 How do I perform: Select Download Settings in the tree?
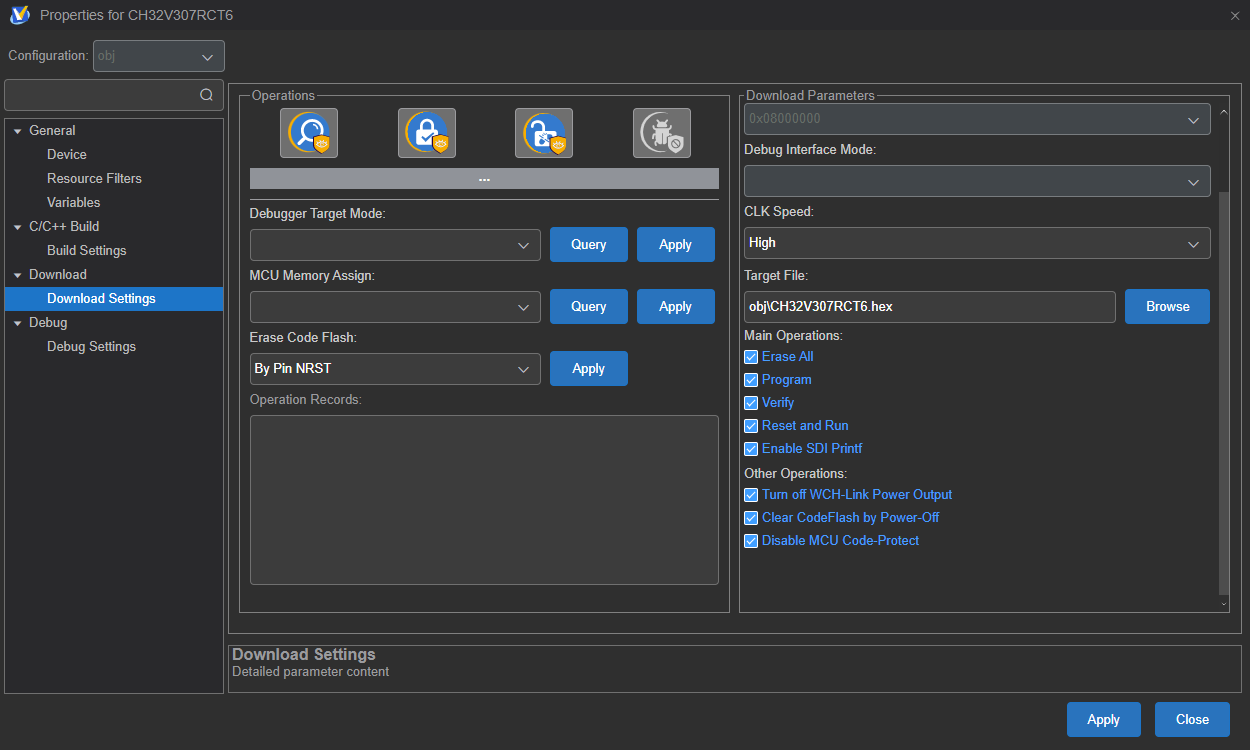[x=114, y=299]
